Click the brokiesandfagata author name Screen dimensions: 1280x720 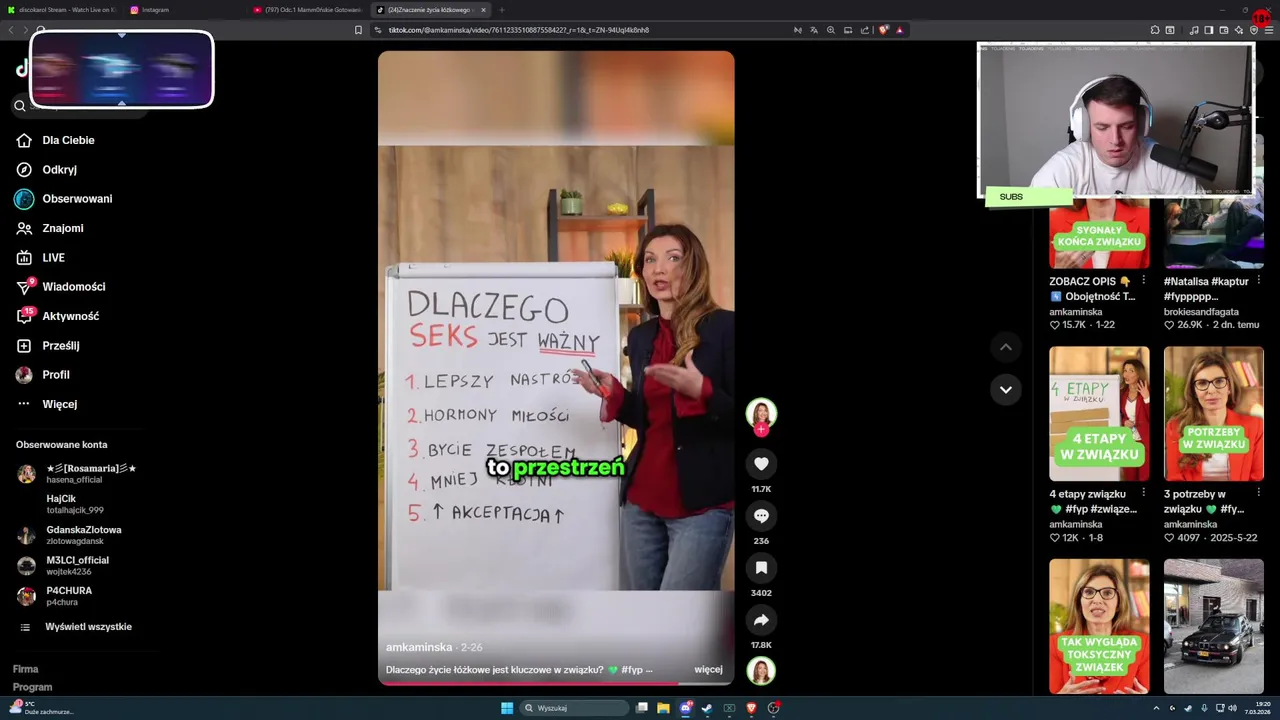(x=1203, y=312)
